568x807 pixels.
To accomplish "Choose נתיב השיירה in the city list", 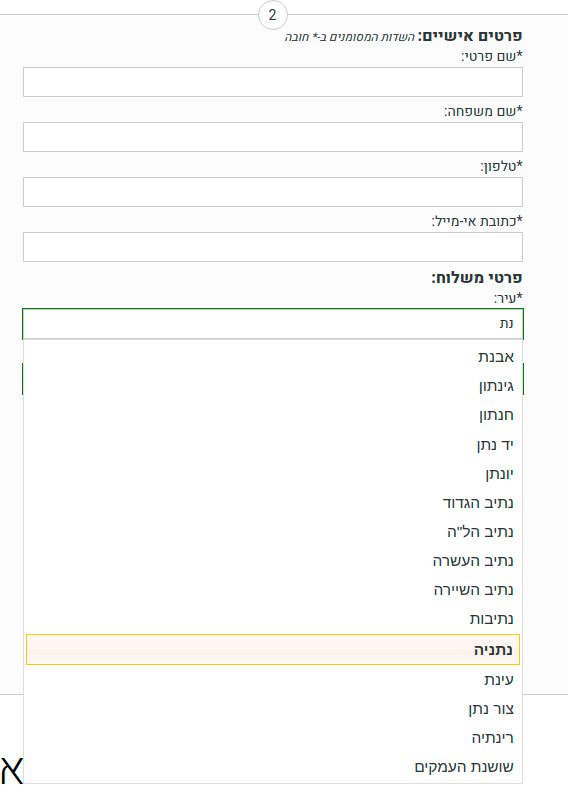I will pos(273,590).
